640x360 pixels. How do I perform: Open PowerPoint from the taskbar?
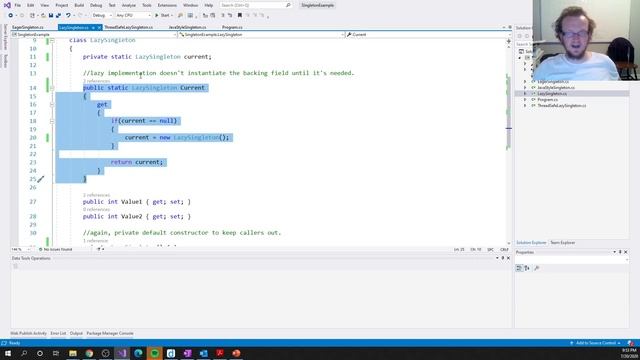point(236,353)
